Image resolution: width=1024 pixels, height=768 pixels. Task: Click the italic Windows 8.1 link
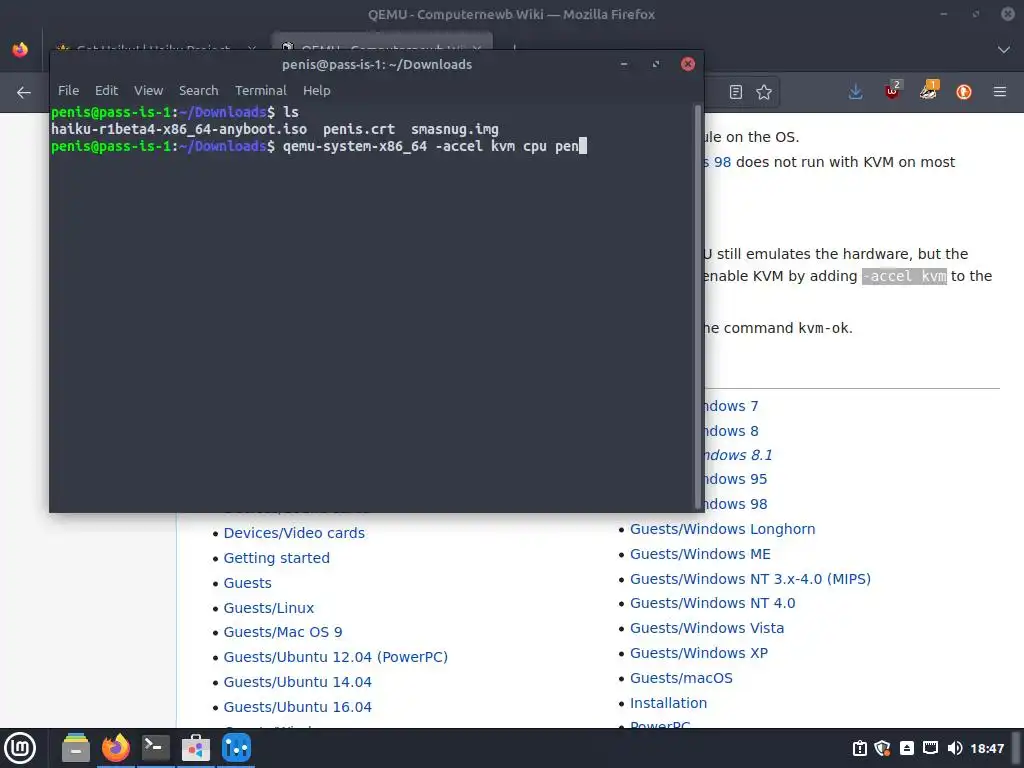739,455
